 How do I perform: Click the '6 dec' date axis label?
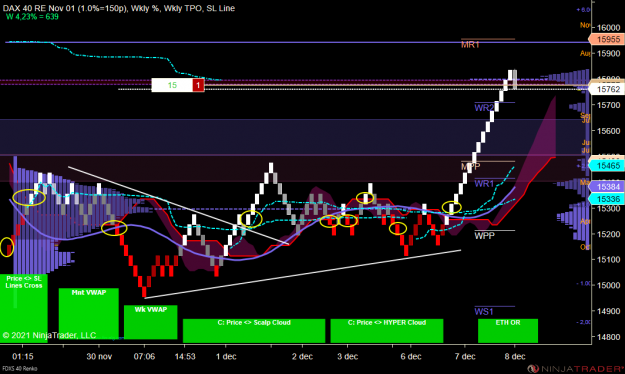pos(411,356)
